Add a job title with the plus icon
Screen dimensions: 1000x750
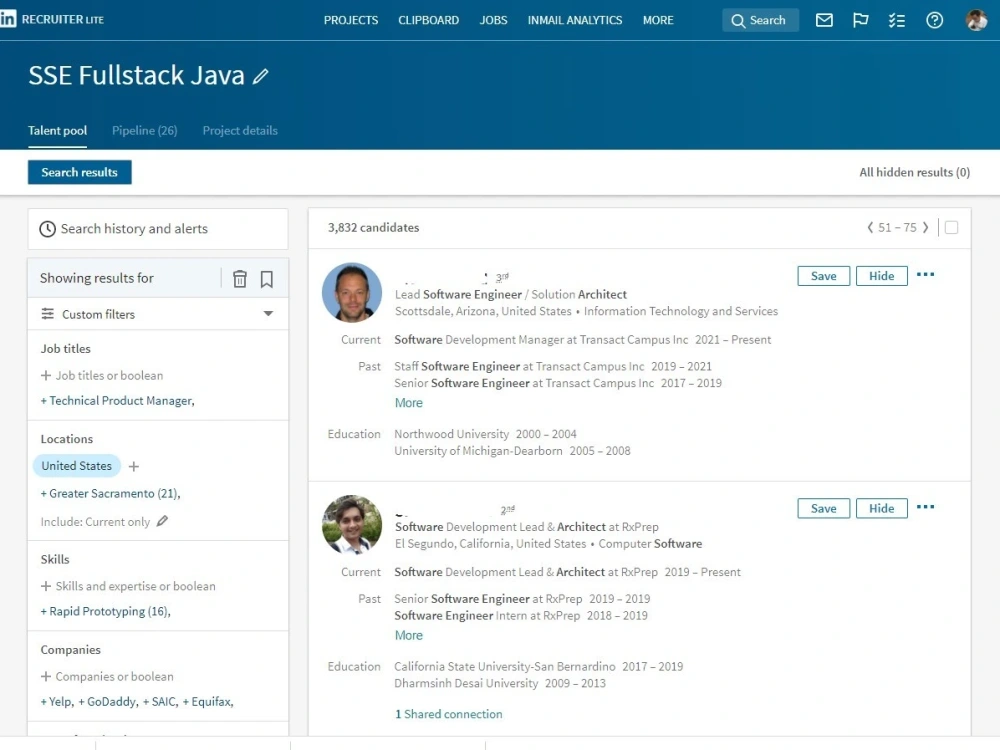(46, 376)
